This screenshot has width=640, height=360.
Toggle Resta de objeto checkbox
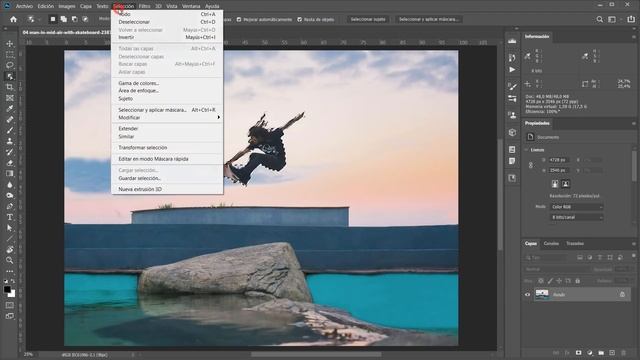(300, 20)
